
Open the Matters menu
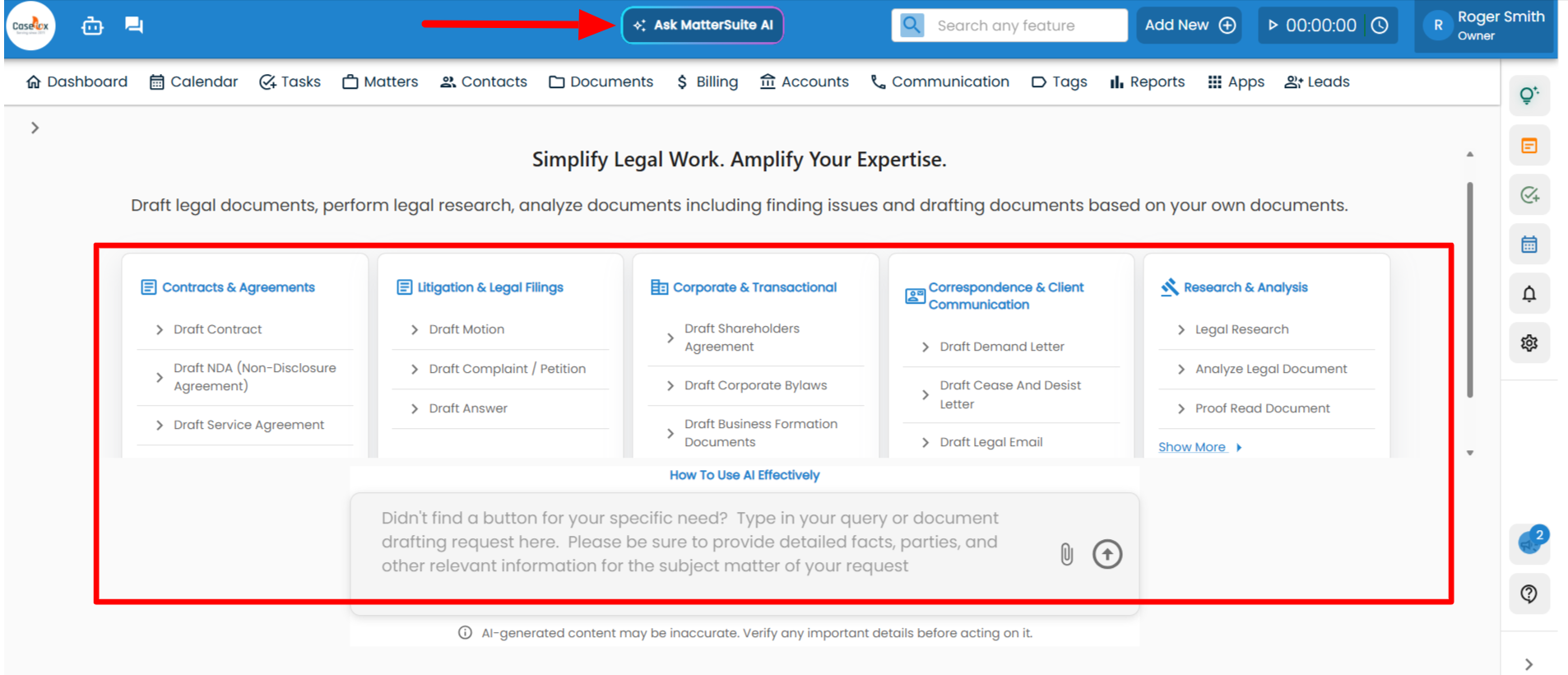(380, 81)
